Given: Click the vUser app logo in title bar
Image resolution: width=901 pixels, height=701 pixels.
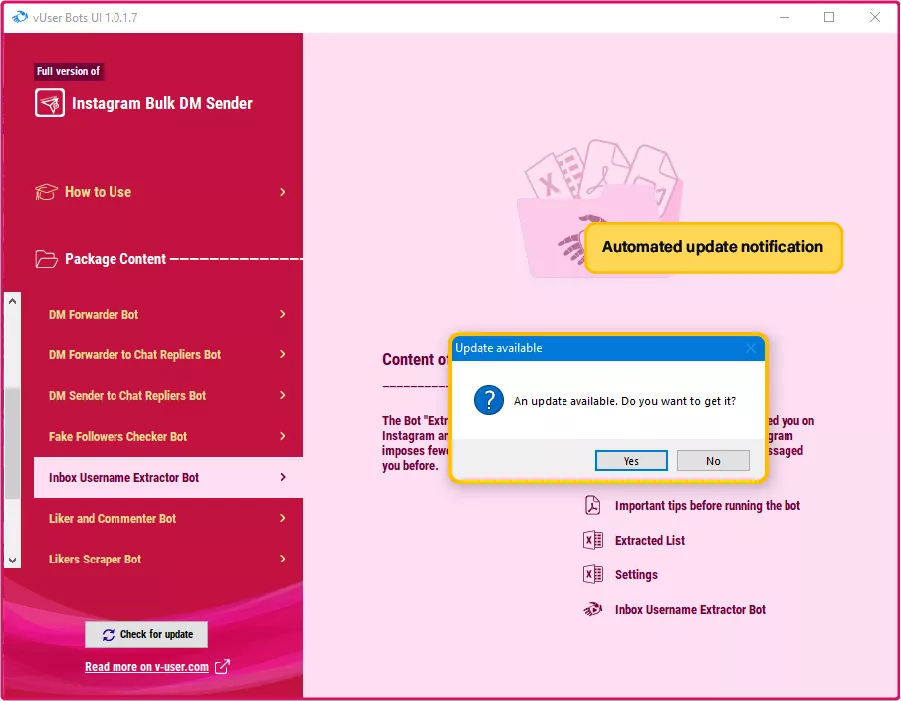Looking at the screenshot, I should [20, 17].
